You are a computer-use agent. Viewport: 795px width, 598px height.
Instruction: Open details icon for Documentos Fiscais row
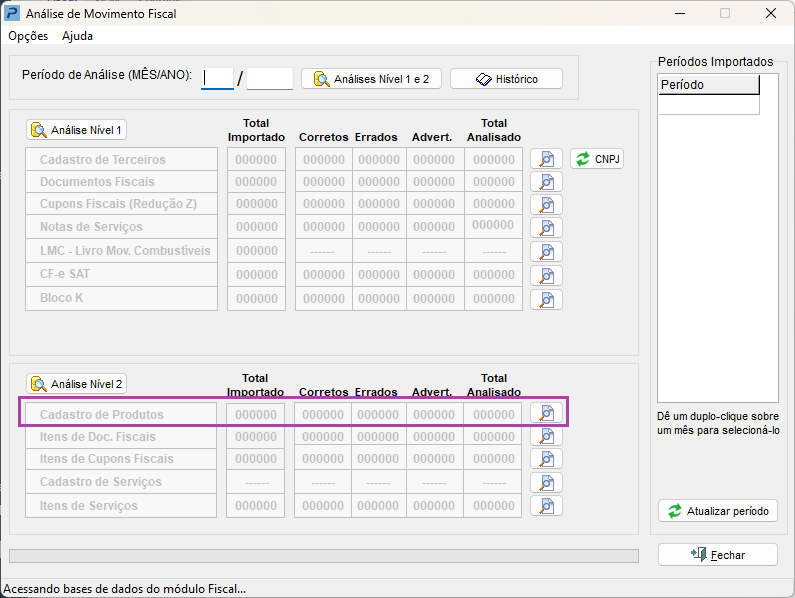click(546, 182)
